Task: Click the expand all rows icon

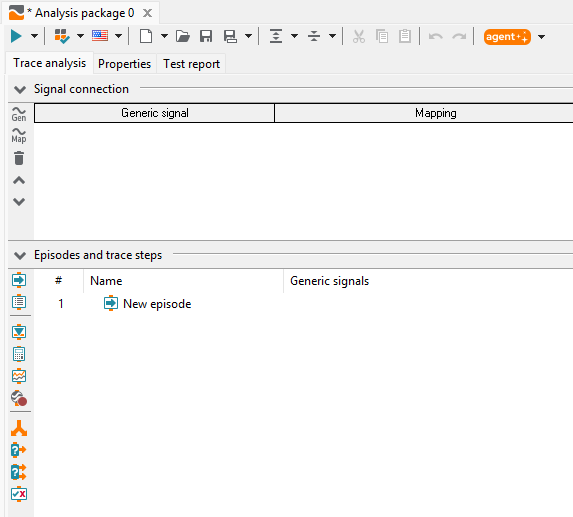Action: pos(276,37)
